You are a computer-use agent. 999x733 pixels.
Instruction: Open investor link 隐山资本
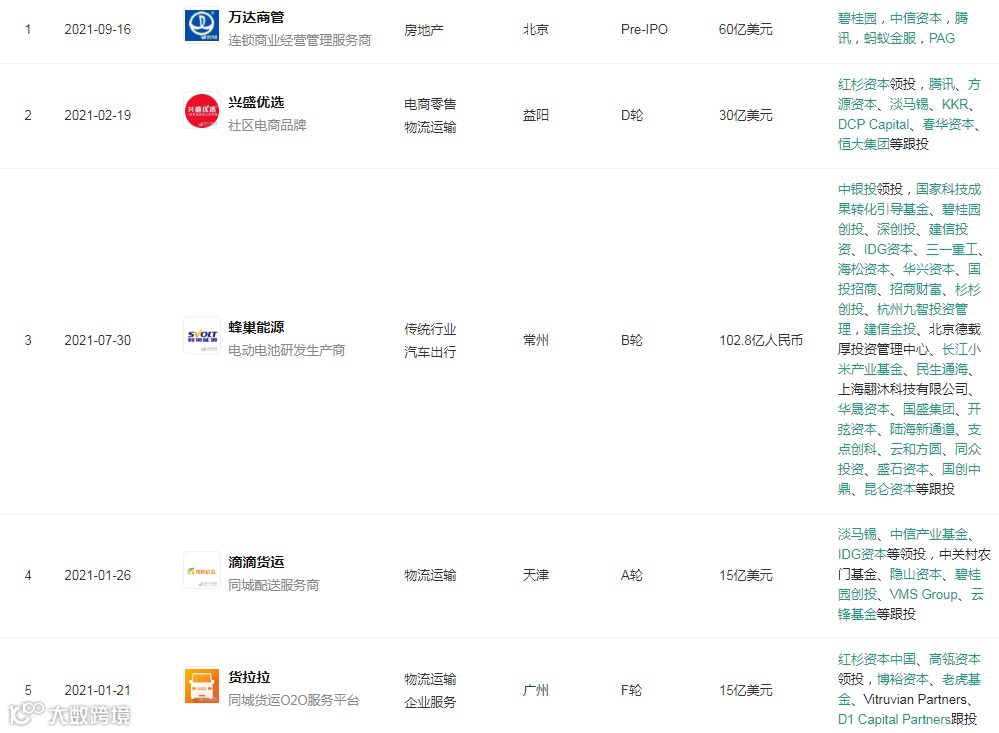tap(916, 574)
